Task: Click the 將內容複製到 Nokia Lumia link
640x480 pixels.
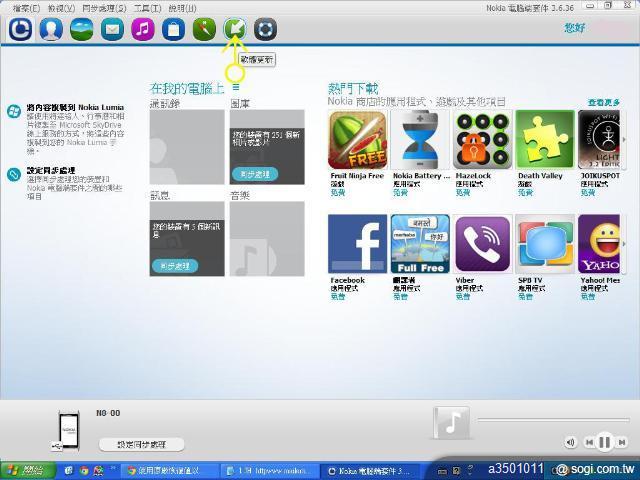Action: (x=75, y=107)
